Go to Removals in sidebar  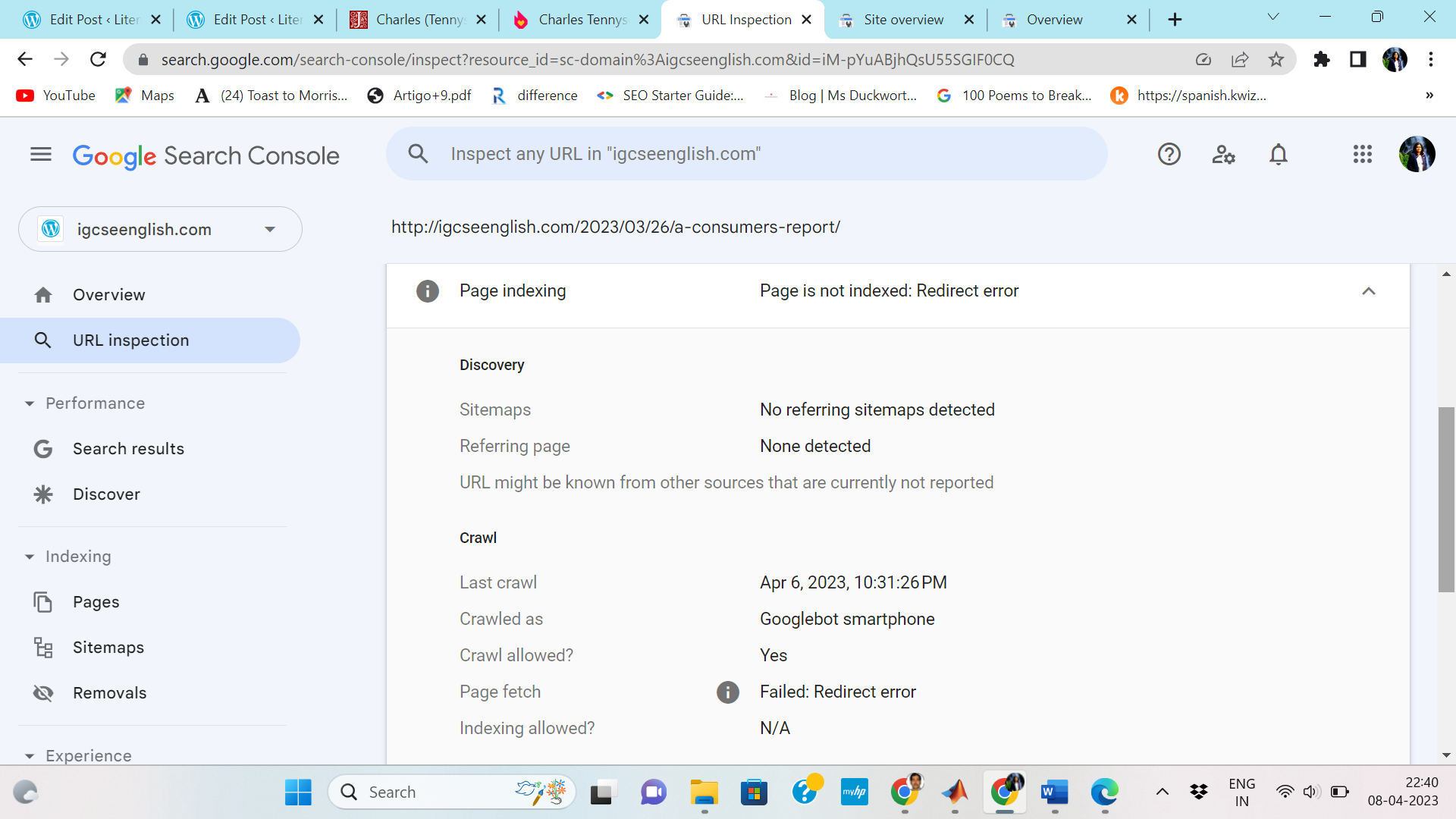tap(109, 693)
